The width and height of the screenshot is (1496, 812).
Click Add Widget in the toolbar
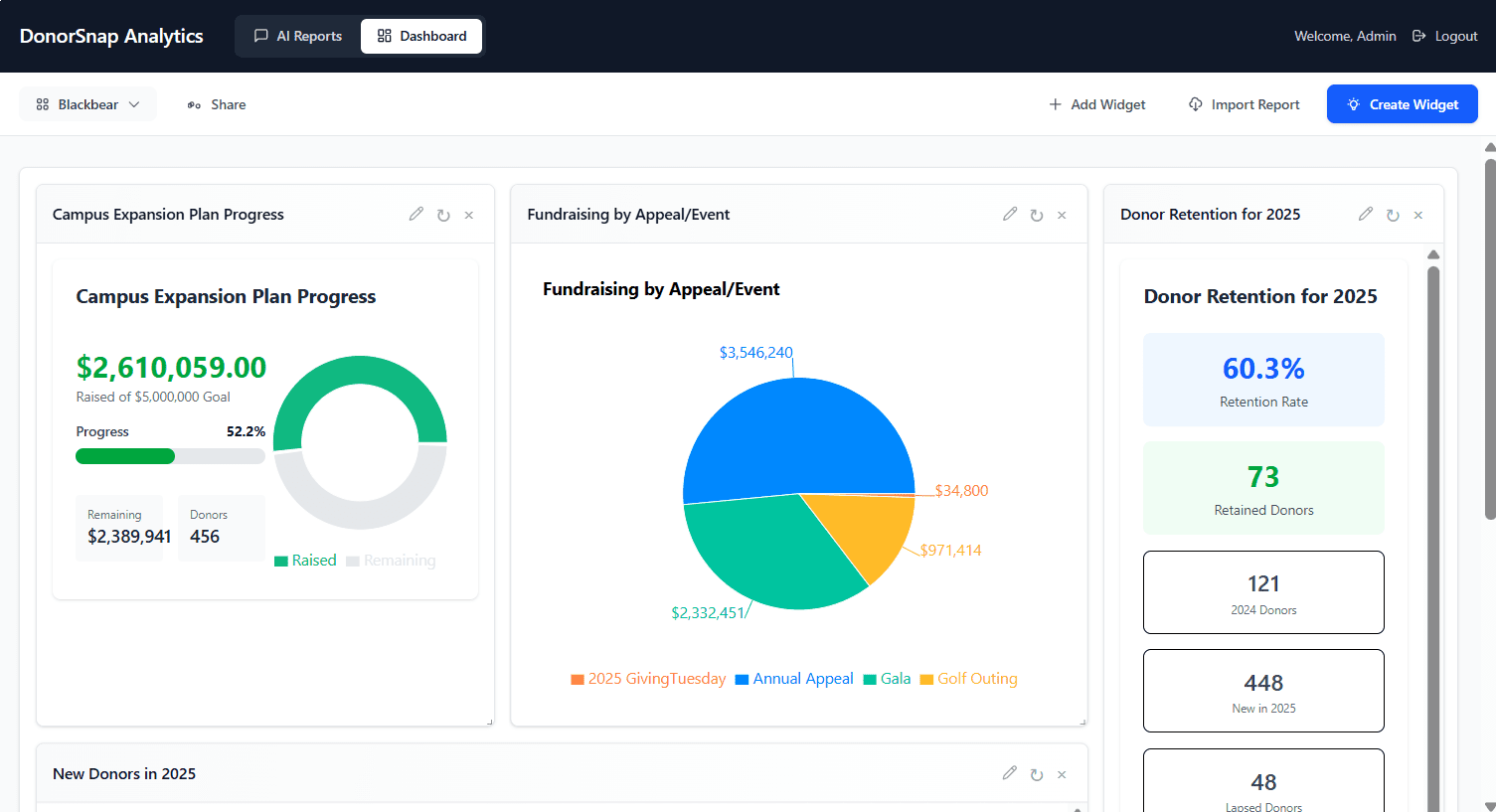pos(1097,104)
